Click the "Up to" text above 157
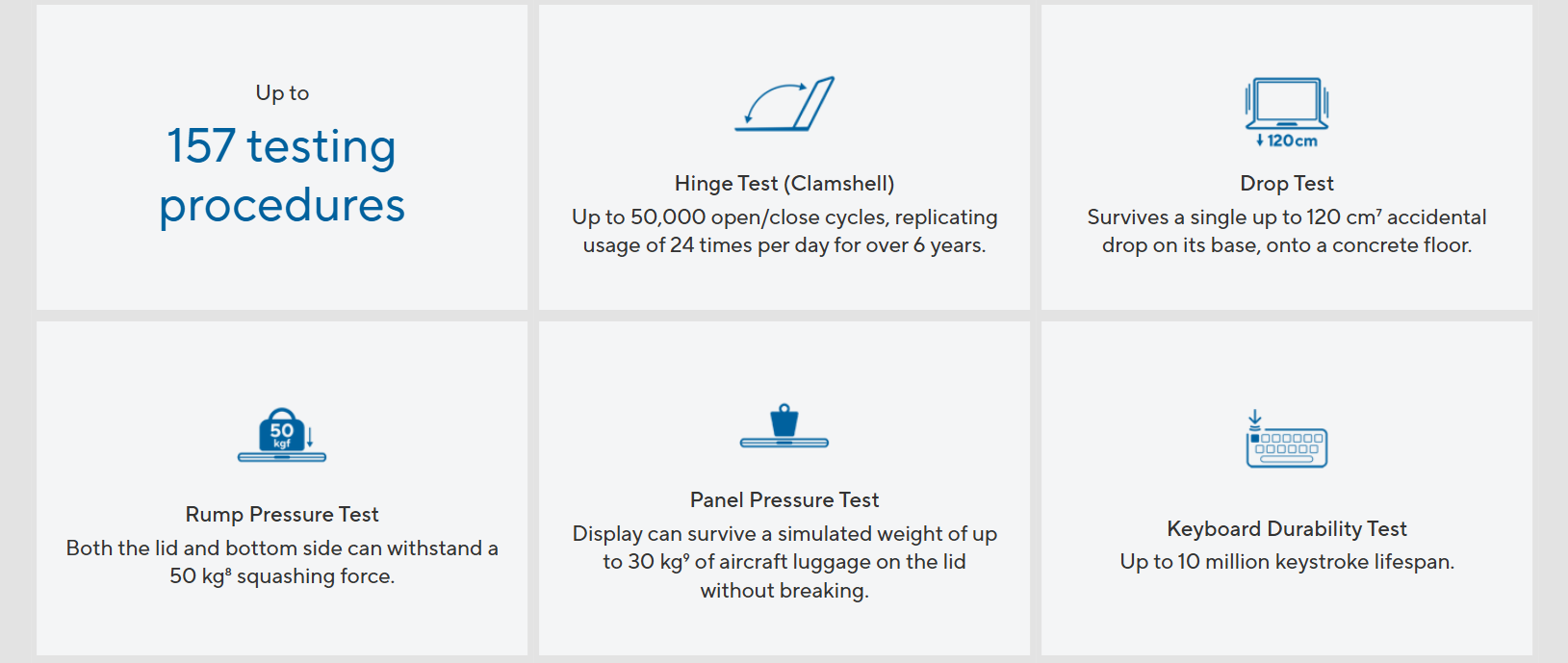Viewport: 1568px width, 663px height. (282, 93)
